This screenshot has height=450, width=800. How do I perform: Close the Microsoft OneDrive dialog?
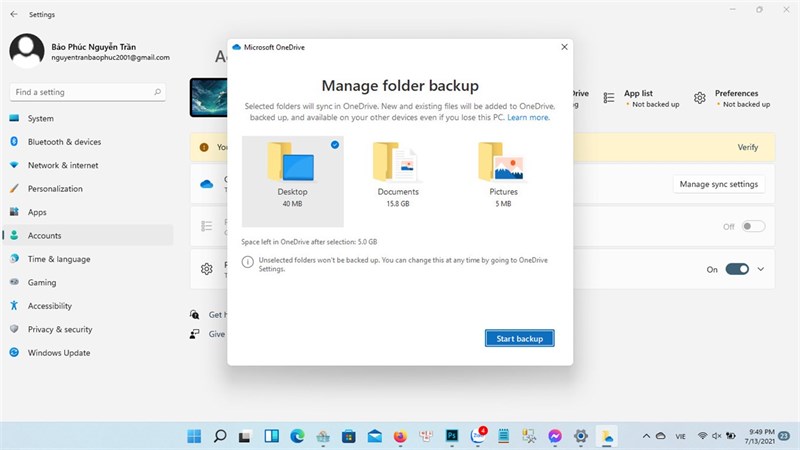coord(564,47)
